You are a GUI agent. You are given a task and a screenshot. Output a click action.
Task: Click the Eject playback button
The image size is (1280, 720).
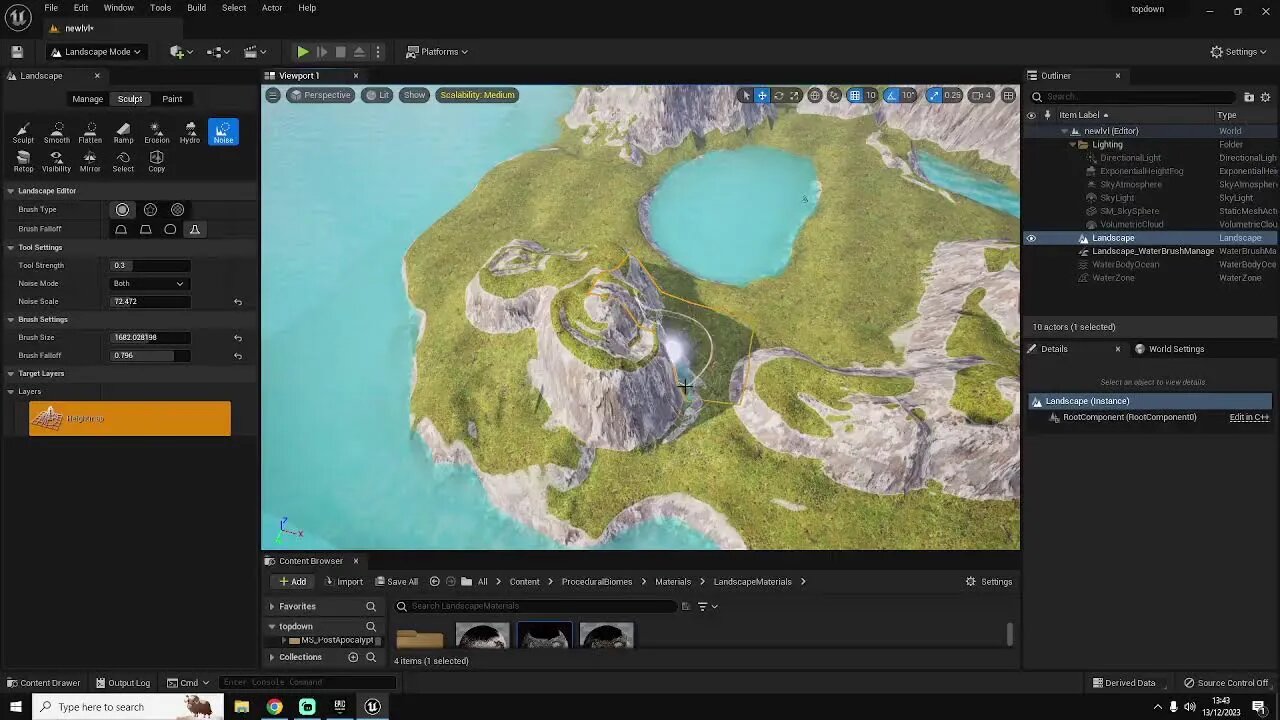coord(359,52)
